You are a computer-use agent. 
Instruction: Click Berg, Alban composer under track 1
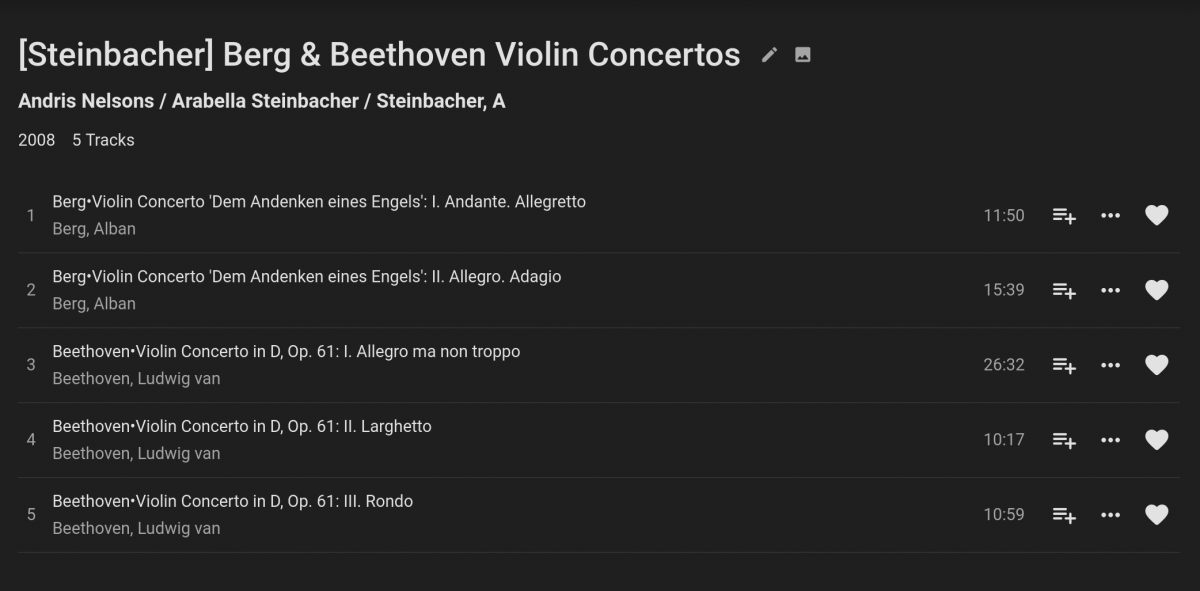pos(94,229)
